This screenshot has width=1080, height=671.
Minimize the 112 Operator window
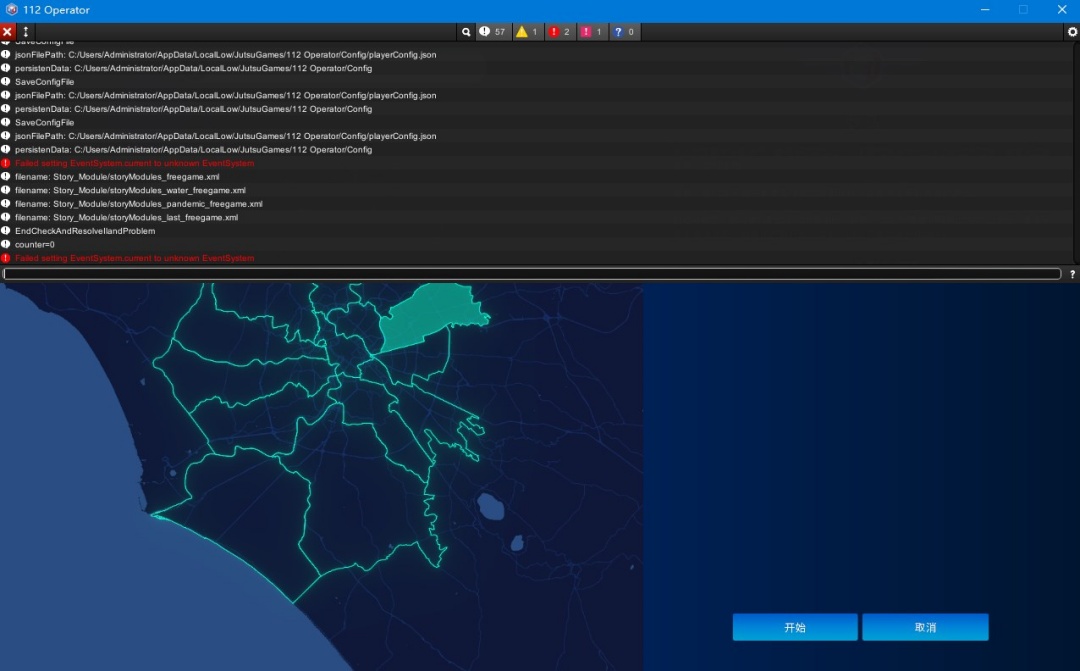click(x=985, y=10)
